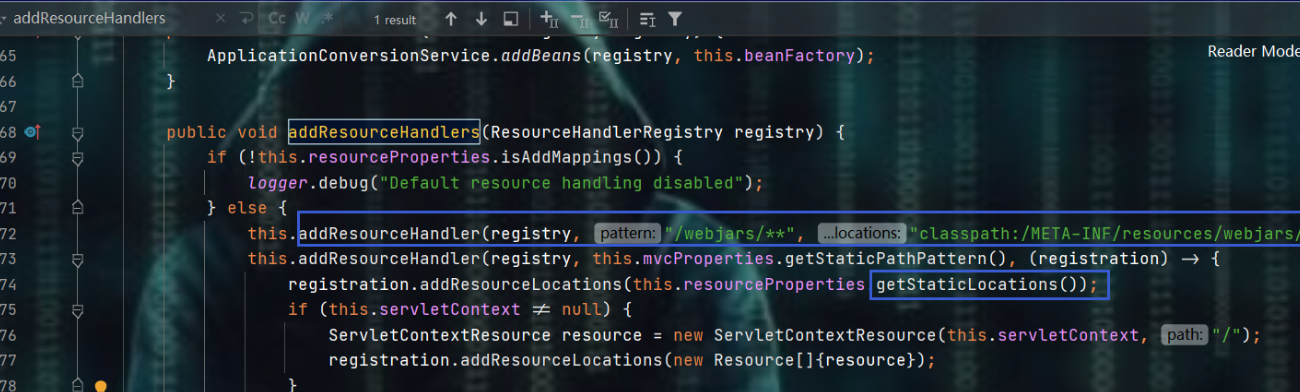
Task: Toggle Regex (.*) search option
Action: [x=326, y=19]
